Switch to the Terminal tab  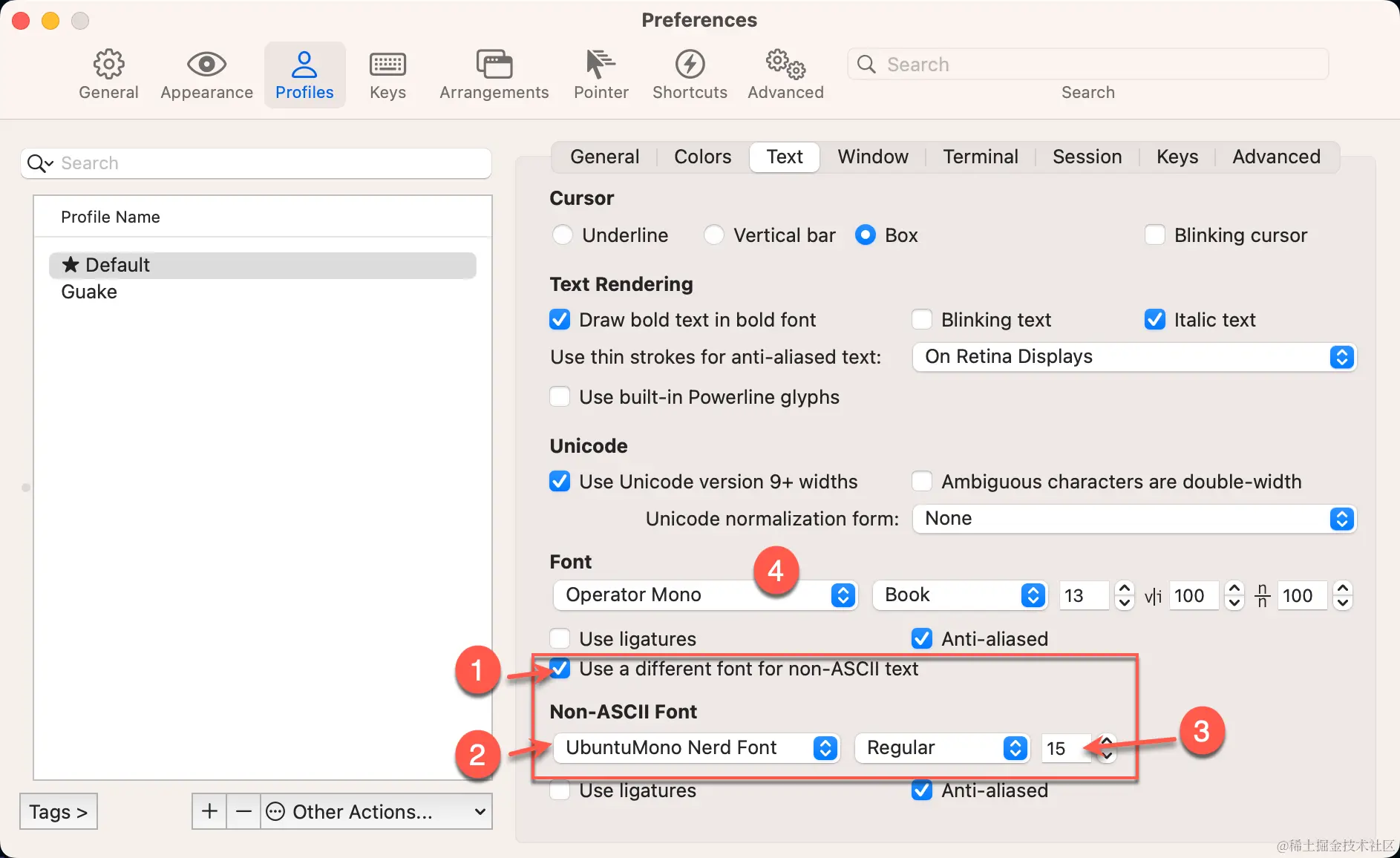click(x=981, y=157)
